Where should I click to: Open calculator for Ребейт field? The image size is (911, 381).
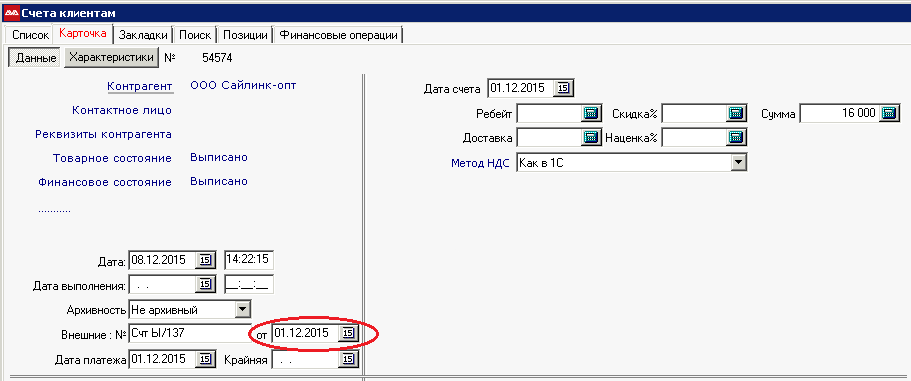[590, 114]
